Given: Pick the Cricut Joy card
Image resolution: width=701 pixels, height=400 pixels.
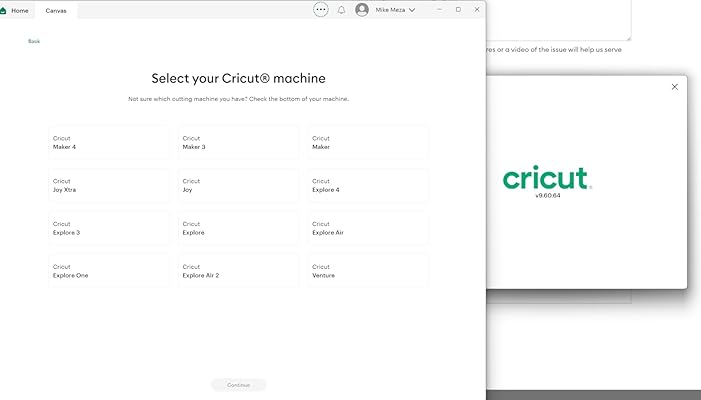Looking at the screenshot, I should (x=239, y=185).
